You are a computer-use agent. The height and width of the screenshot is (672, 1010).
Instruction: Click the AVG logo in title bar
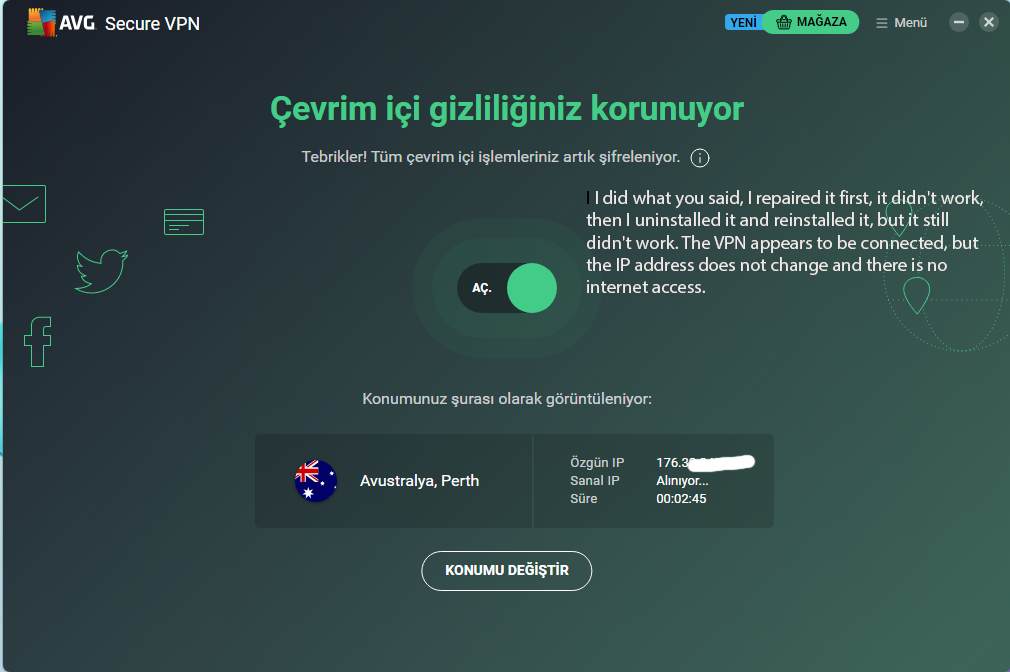[x=61, y=22]
